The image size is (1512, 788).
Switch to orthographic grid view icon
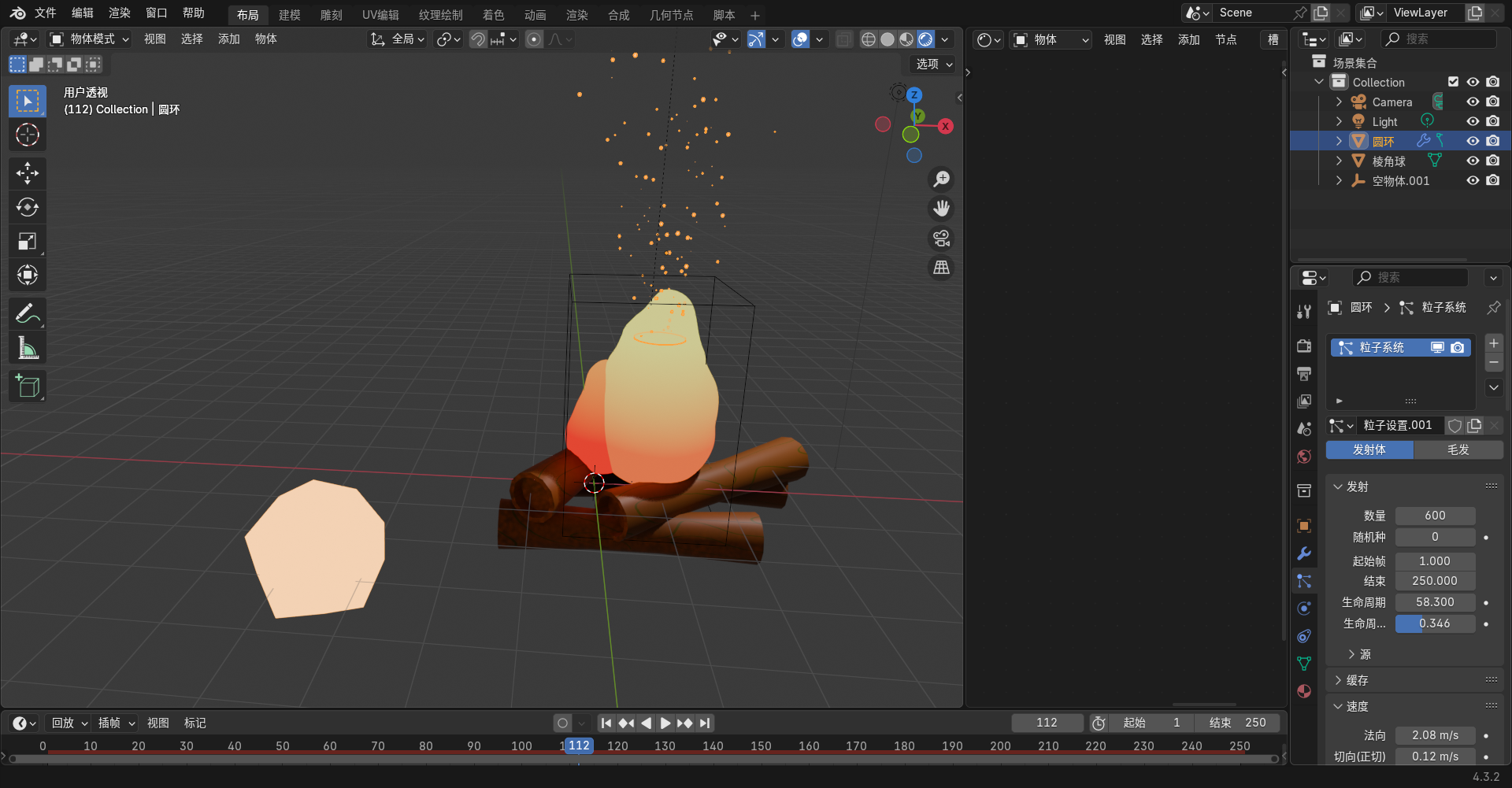pos(941,268)
